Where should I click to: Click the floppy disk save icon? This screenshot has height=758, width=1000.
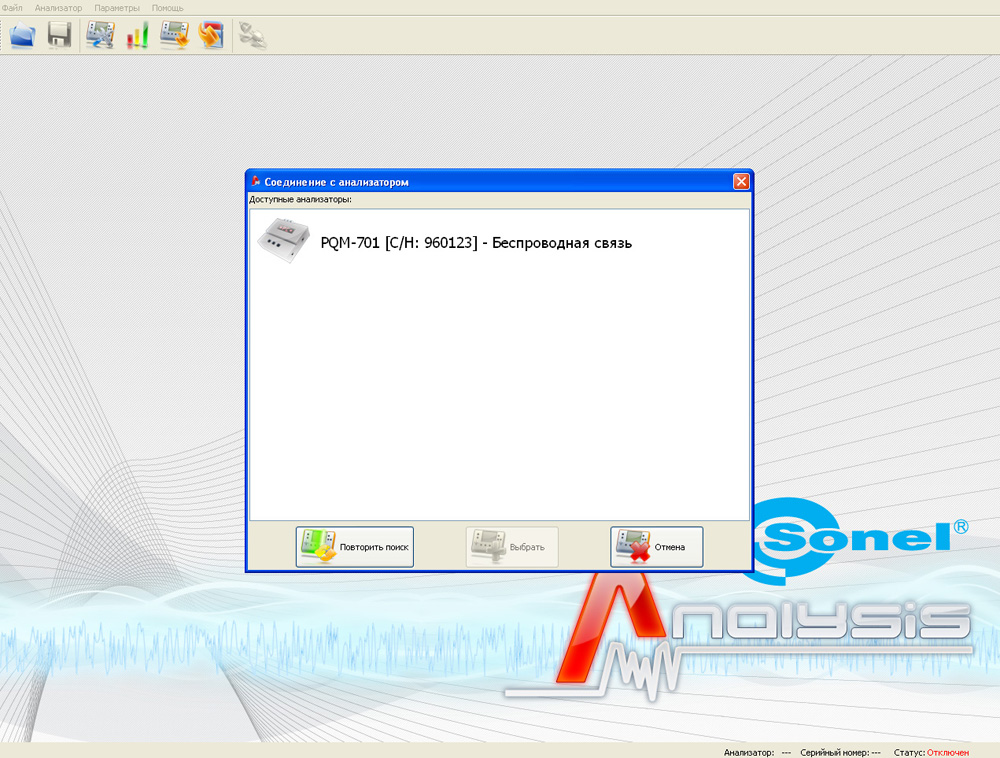coord(60,34)
